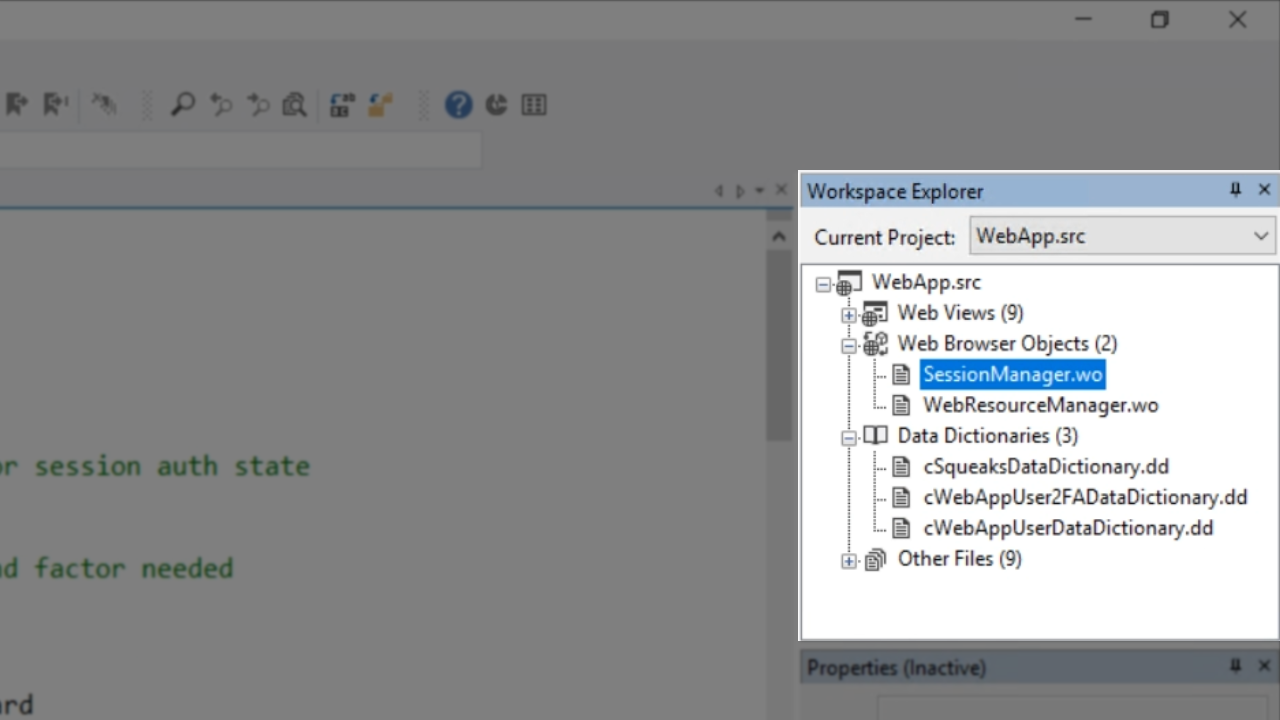Collapse the Web Browser Objects node

[x=849, y=345]
